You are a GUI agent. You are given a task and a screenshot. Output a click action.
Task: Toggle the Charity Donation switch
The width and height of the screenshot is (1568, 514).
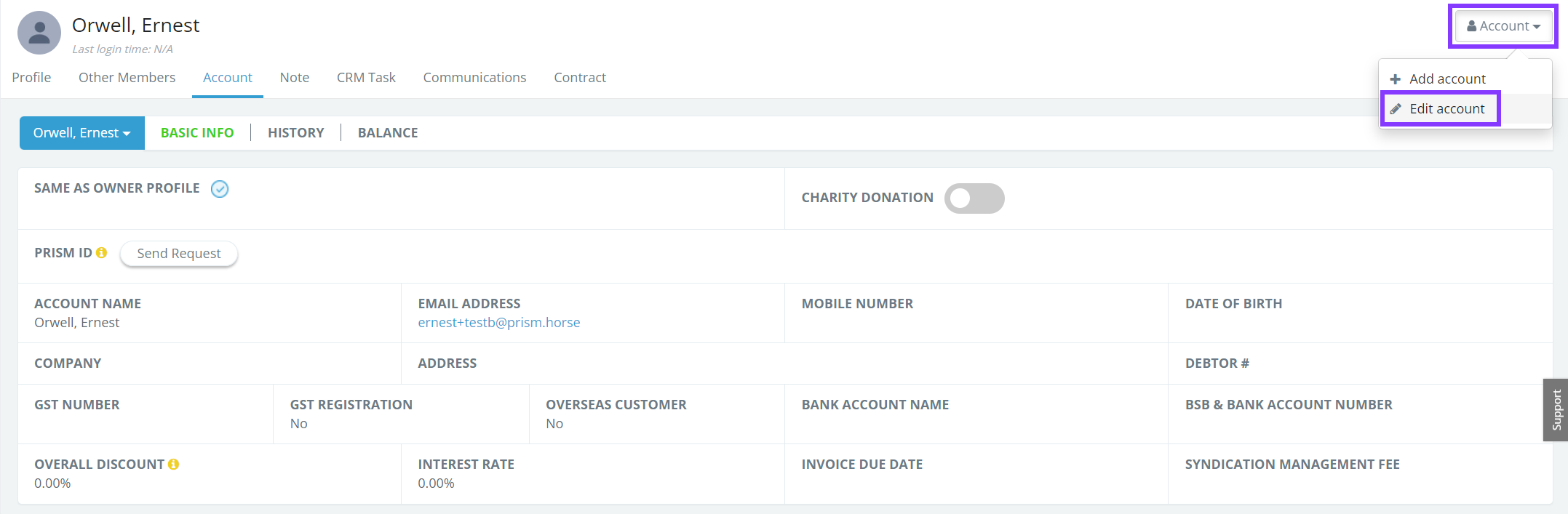pyautogui.click(x=974, y=198)
